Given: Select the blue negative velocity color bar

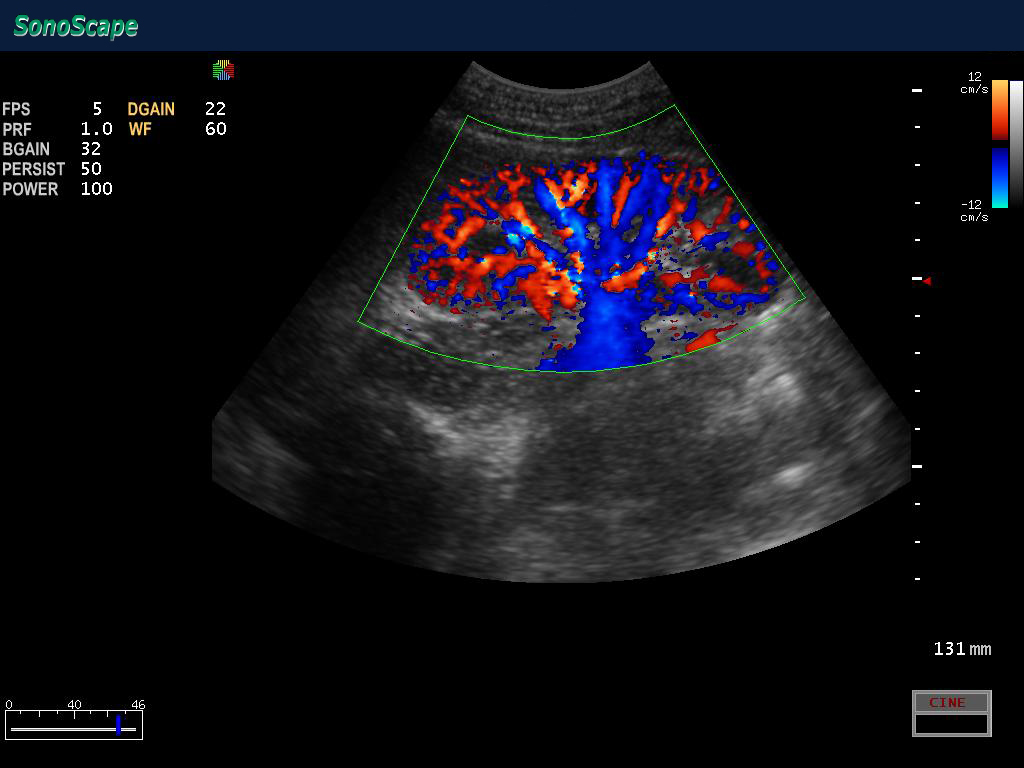Looking at the screenshot, I should 999,177.
